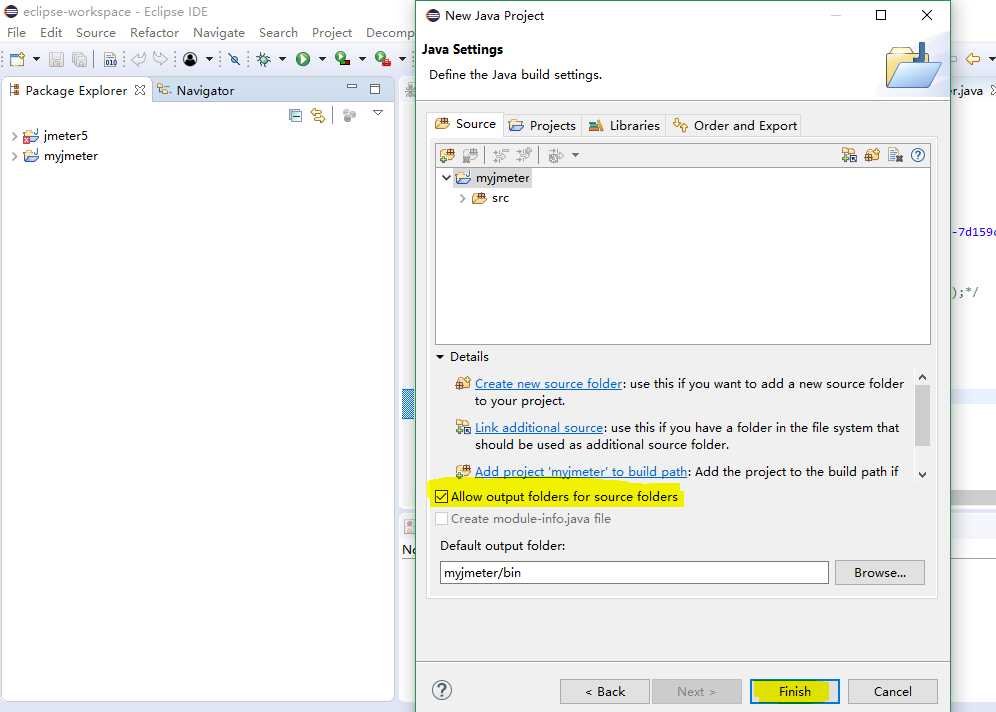Open Package Explorer View Menu triangle
The height and width of the screenshot is (712, 996).
tap(378, 112)
